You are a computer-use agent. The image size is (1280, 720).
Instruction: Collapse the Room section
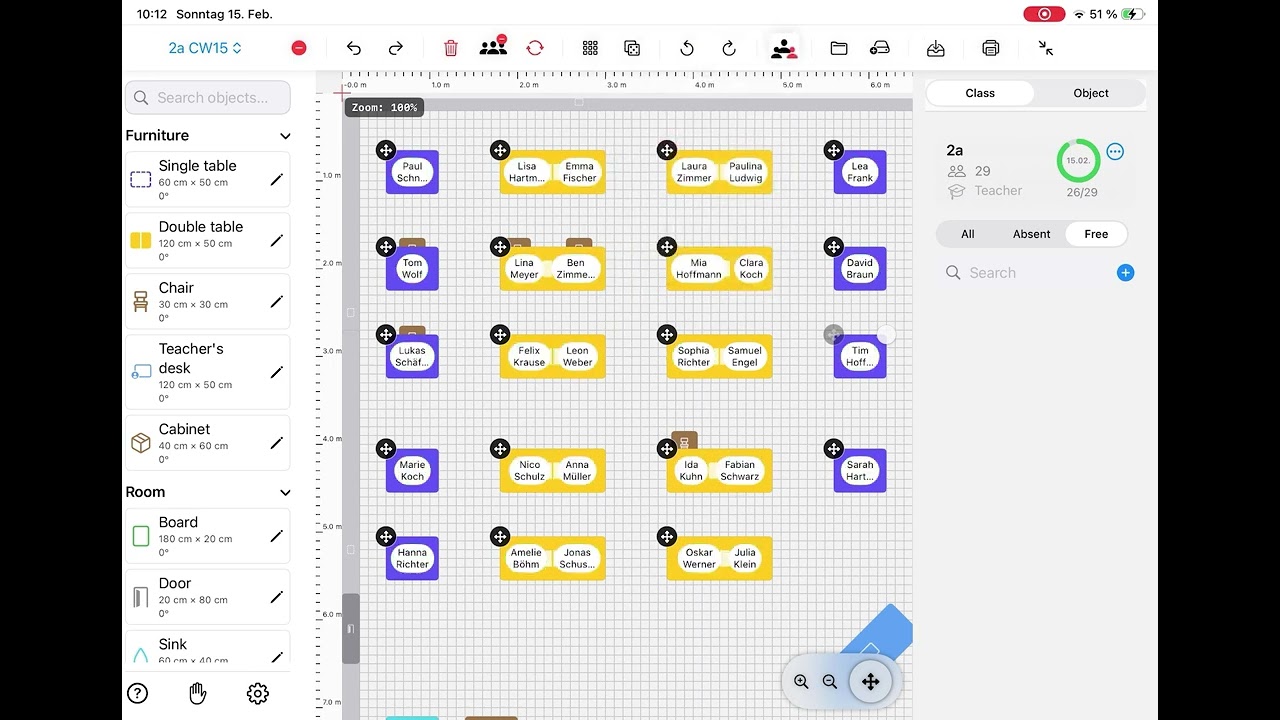[x=285, y=493]
